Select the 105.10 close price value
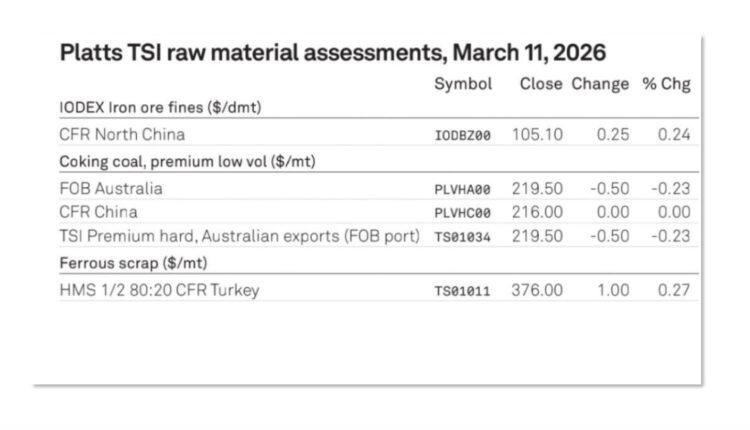 click(538, 135)
